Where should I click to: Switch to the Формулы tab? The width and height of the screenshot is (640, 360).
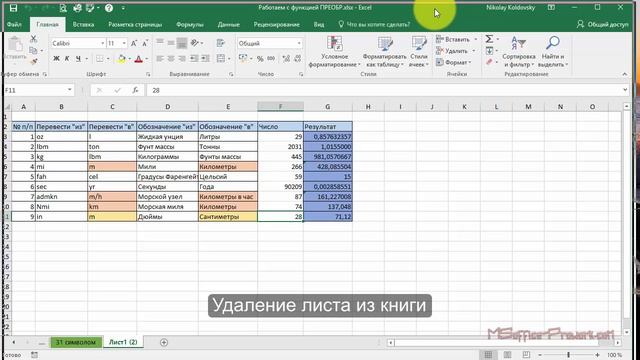coord(190,24)
